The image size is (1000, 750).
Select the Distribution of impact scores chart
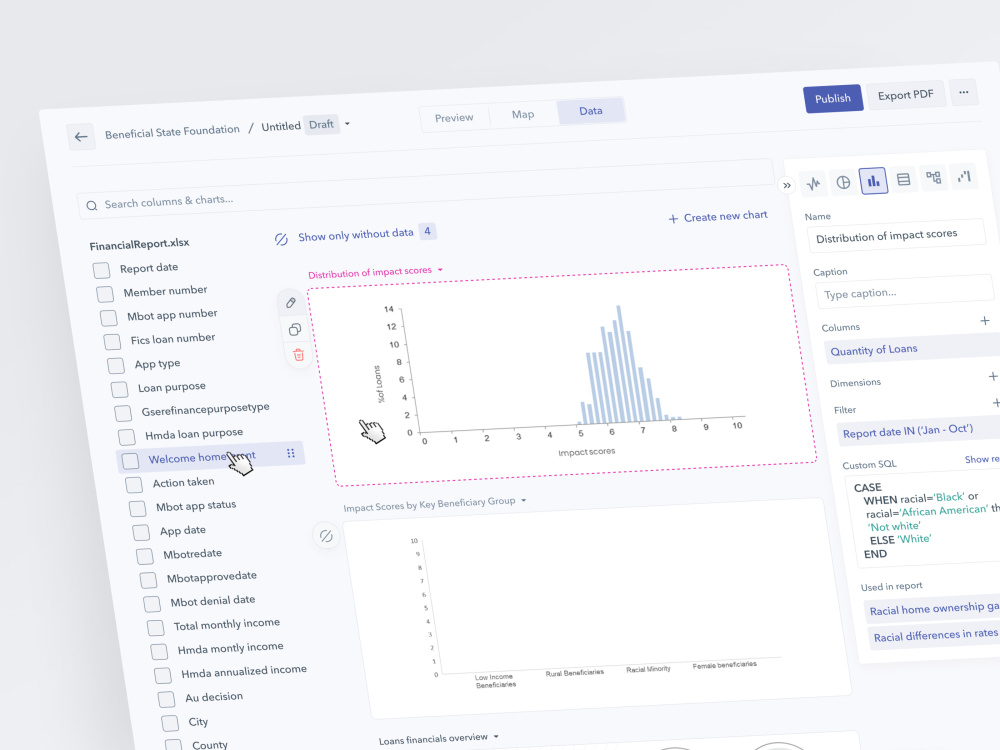click(564, 375)
